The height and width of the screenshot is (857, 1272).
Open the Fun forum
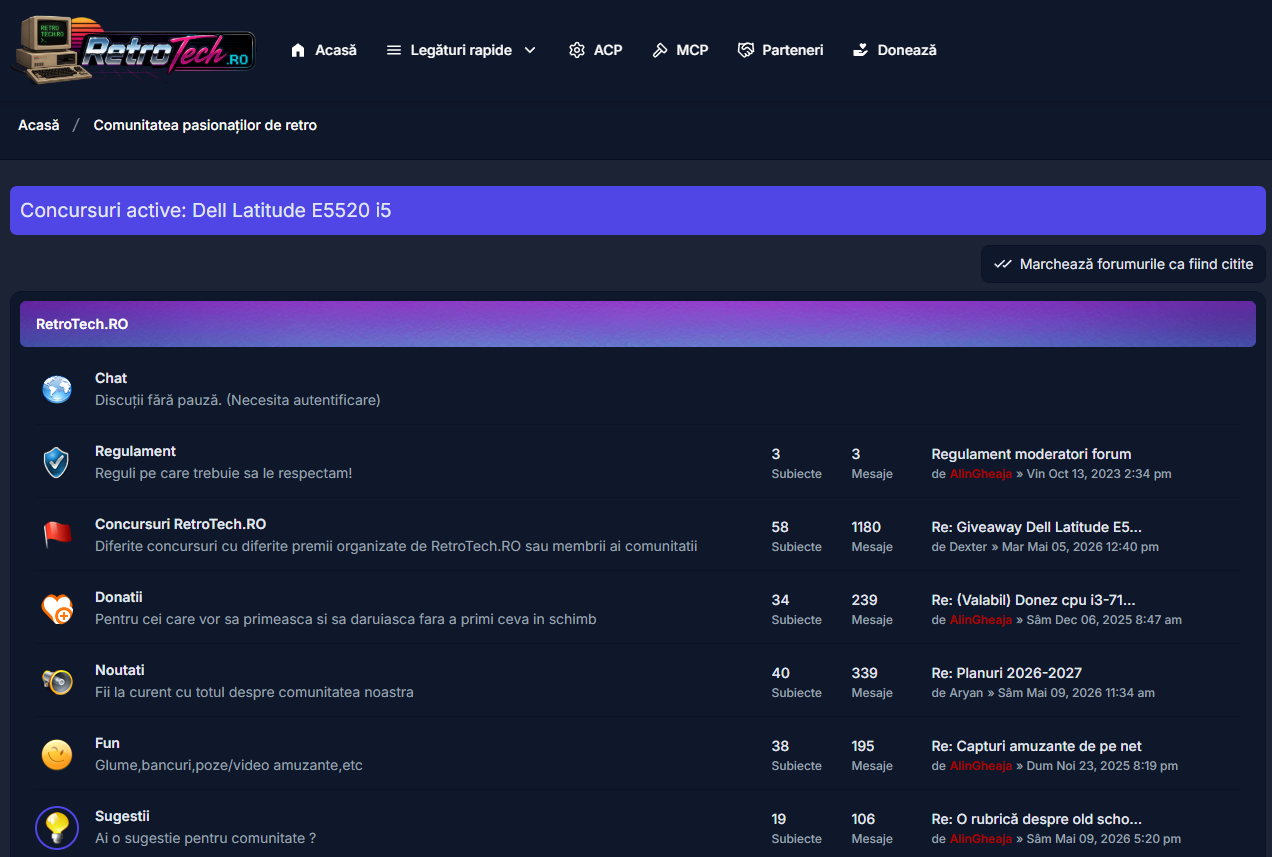pyautogui.click(x=107, y=743)
